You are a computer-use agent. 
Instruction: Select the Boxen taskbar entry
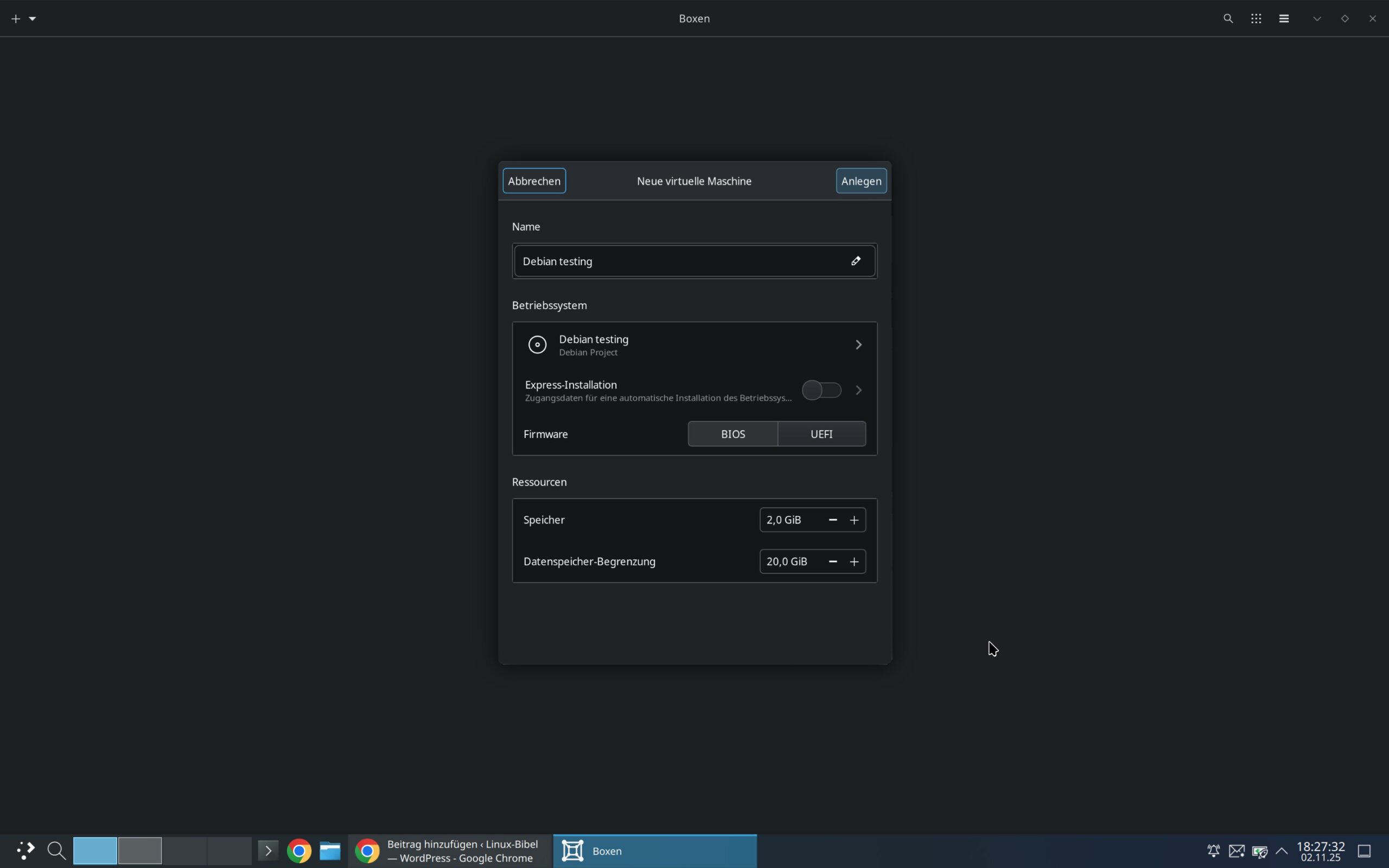654,850
